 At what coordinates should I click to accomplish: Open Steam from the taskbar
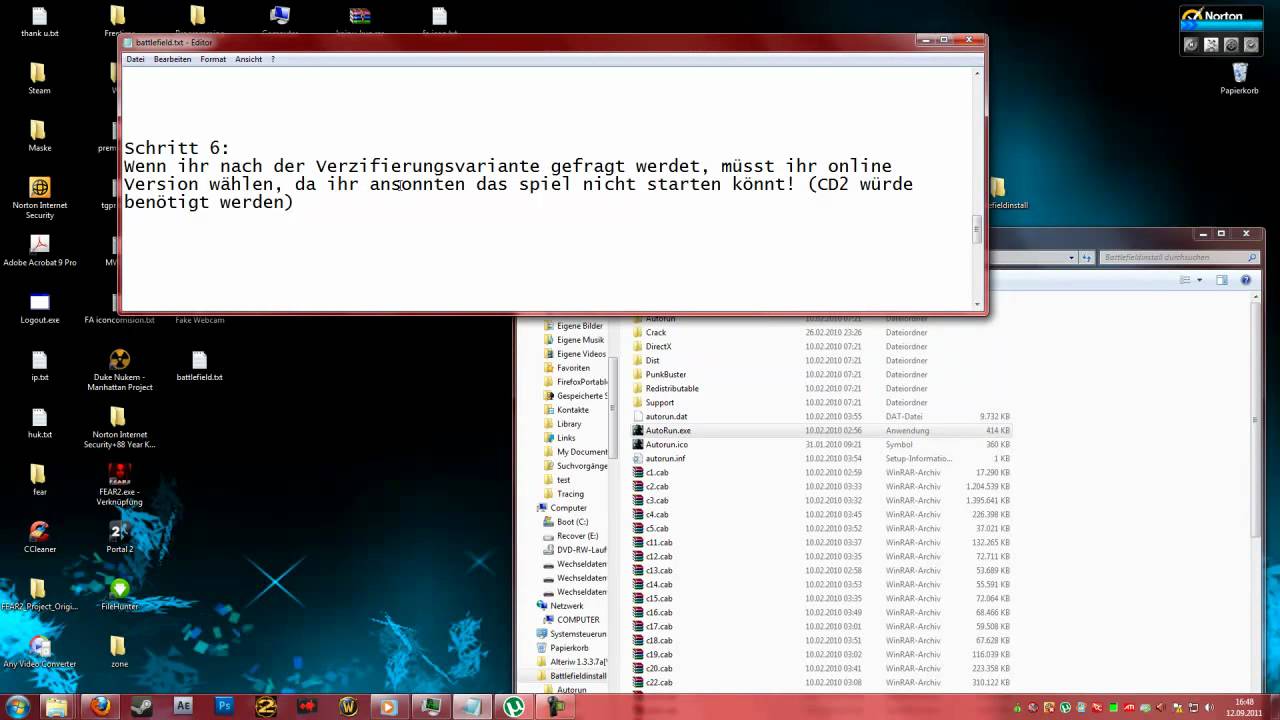point(141,706)
